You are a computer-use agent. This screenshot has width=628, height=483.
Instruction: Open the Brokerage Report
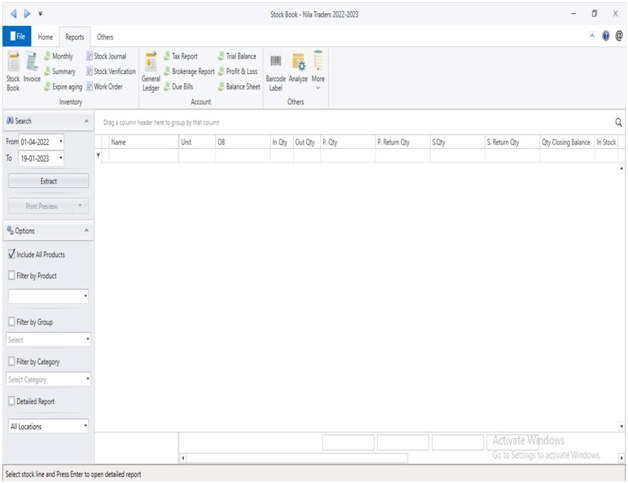pos(189,71)
